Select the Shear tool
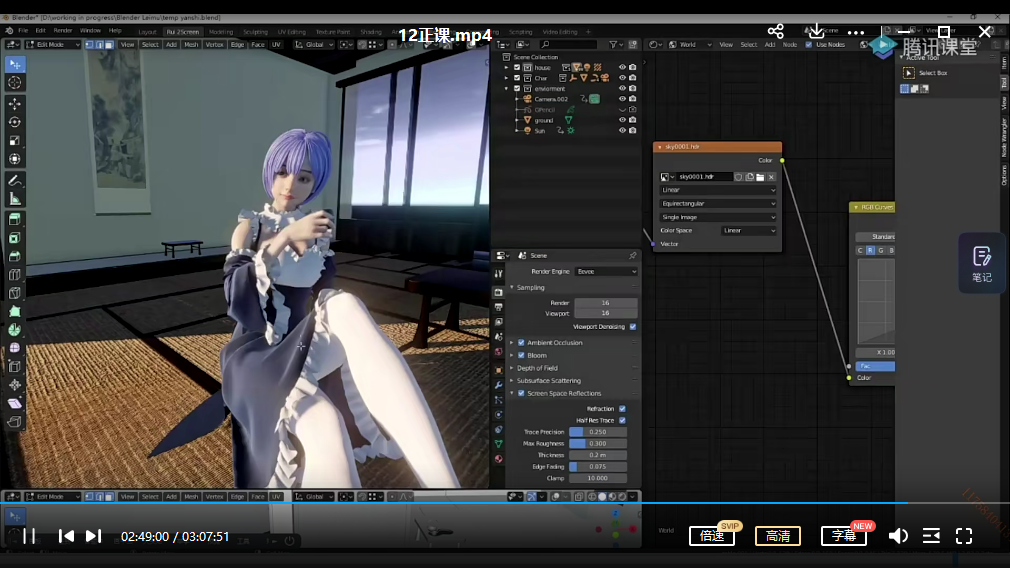Image resolution: width=1010 pixels, height=568 pixels. 15,403
